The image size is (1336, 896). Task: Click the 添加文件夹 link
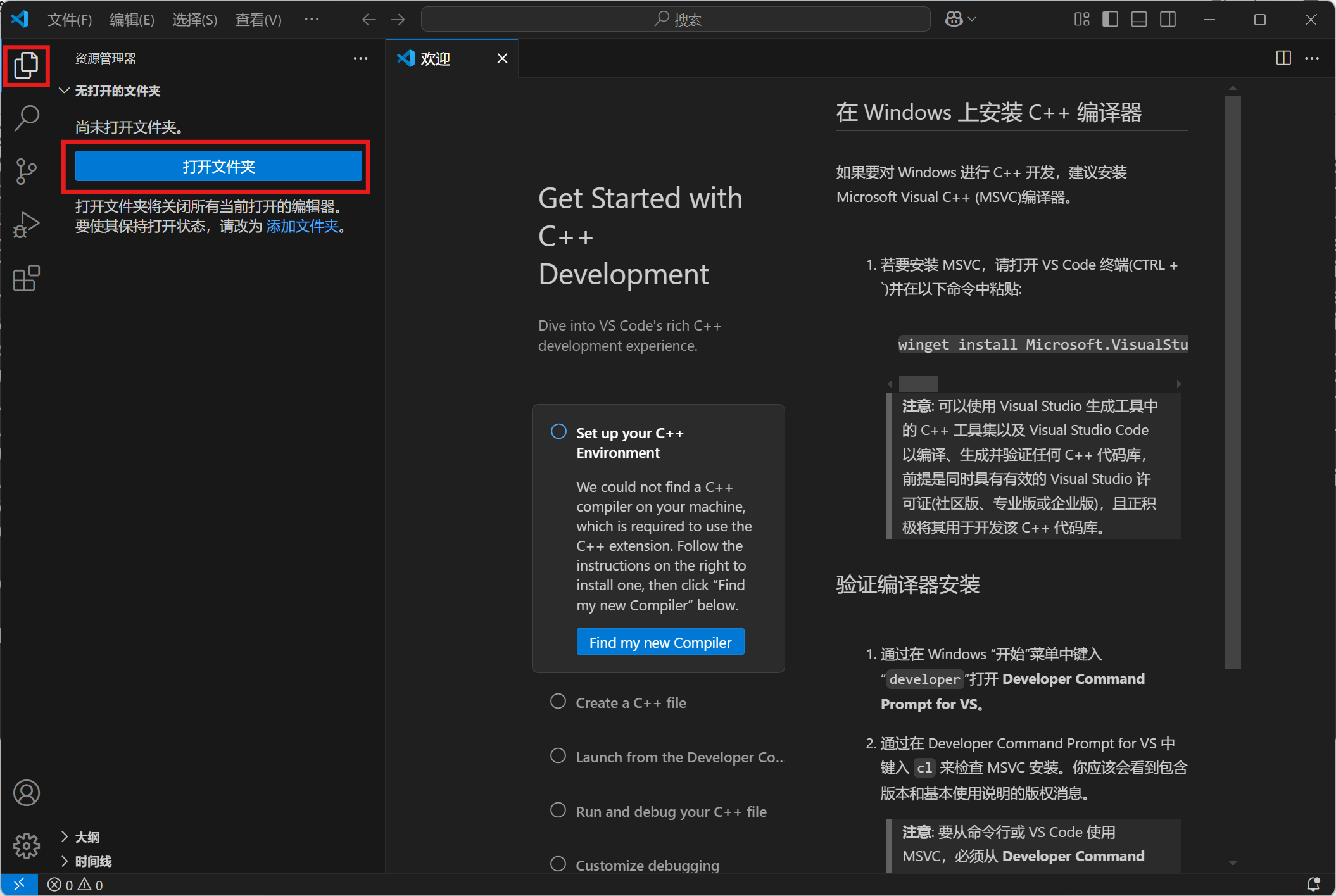302,226
